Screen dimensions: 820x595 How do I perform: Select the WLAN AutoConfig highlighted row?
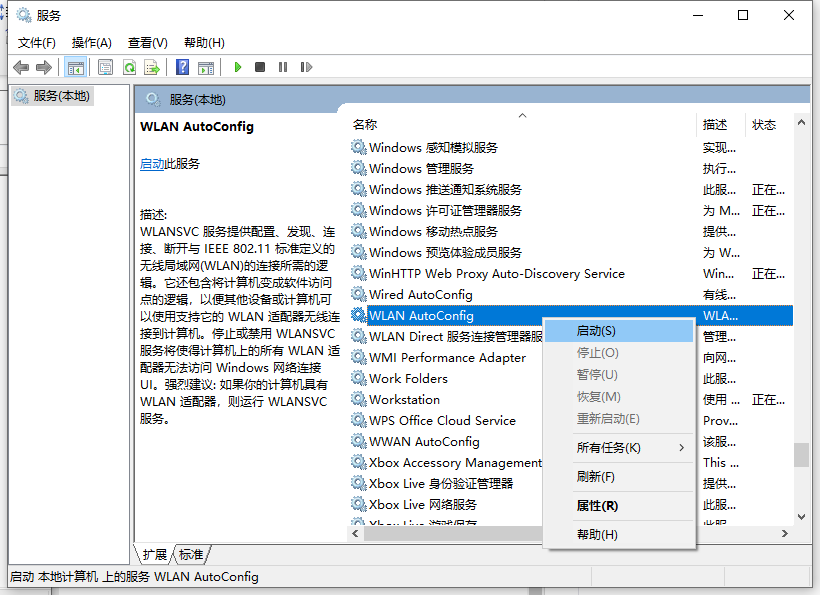(570, 315)
